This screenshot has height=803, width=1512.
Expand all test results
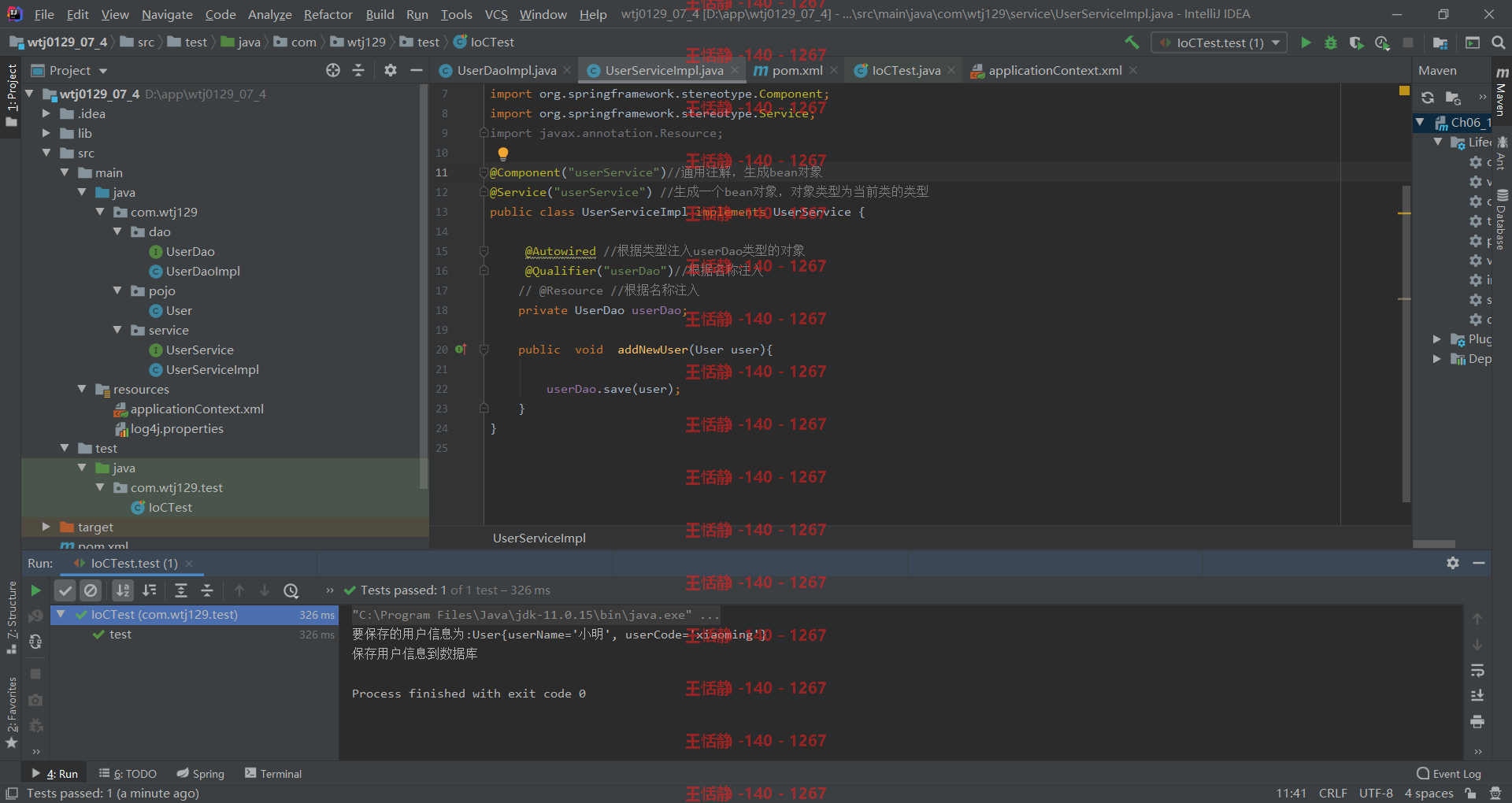coord(181,590)
